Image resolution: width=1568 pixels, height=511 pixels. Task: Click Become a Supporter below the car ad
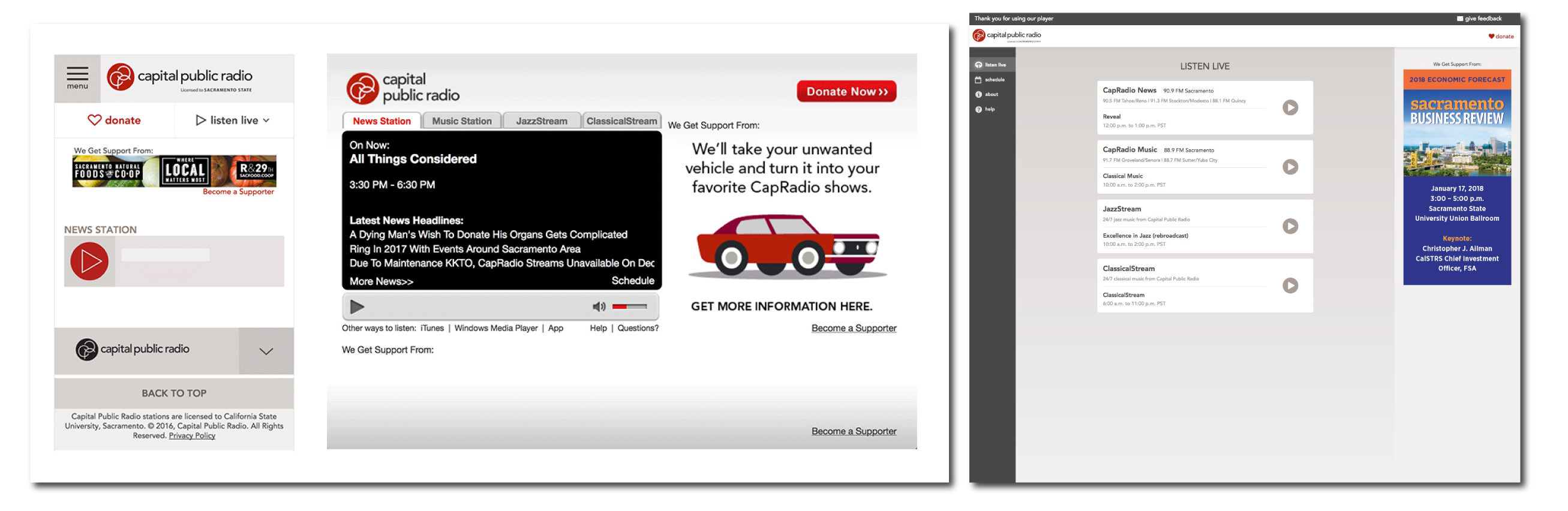click(854, 329)
